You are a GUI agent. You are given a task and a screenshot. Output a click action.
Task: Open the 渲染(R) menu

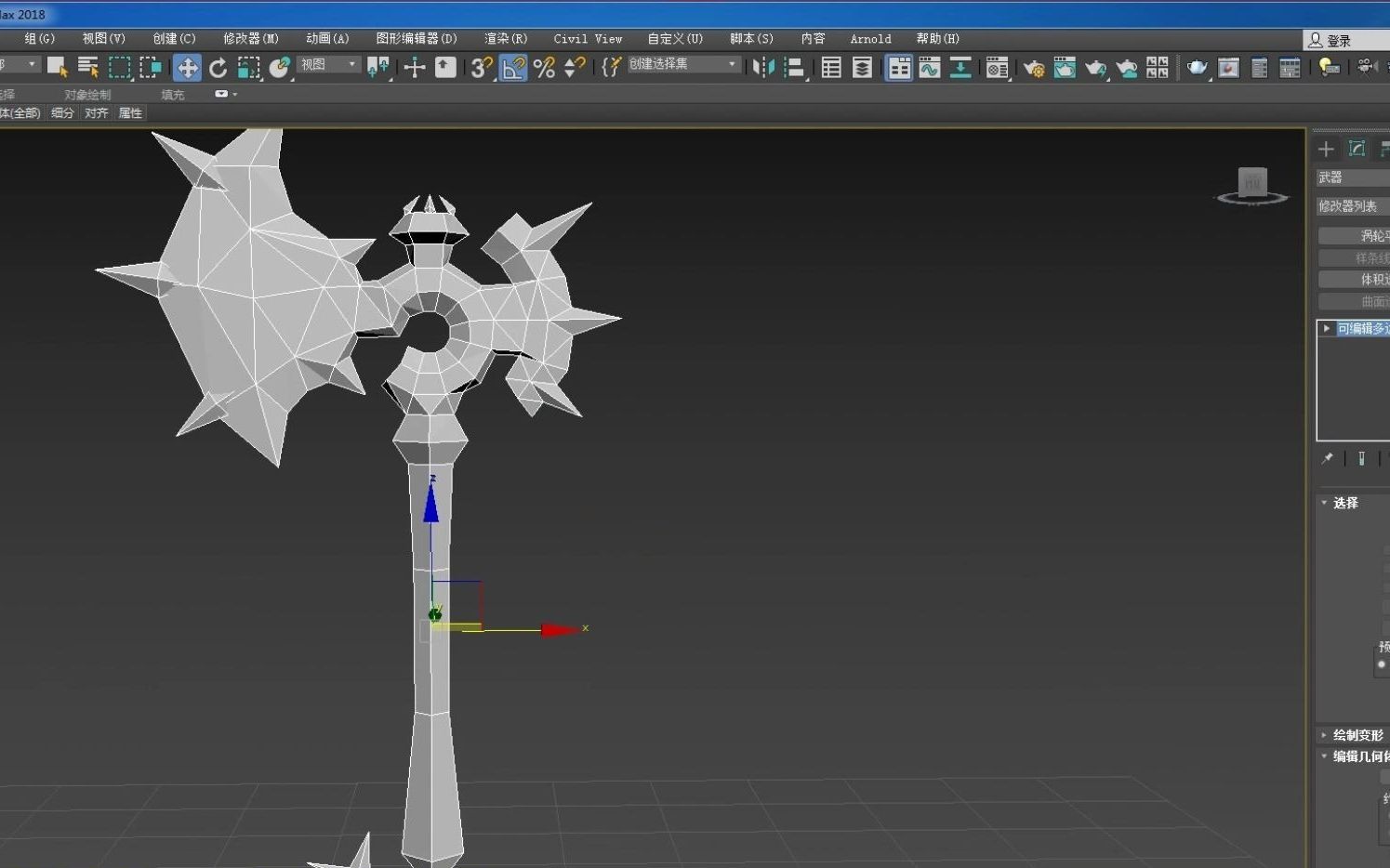pyautogui.click(x=505, y=38)
